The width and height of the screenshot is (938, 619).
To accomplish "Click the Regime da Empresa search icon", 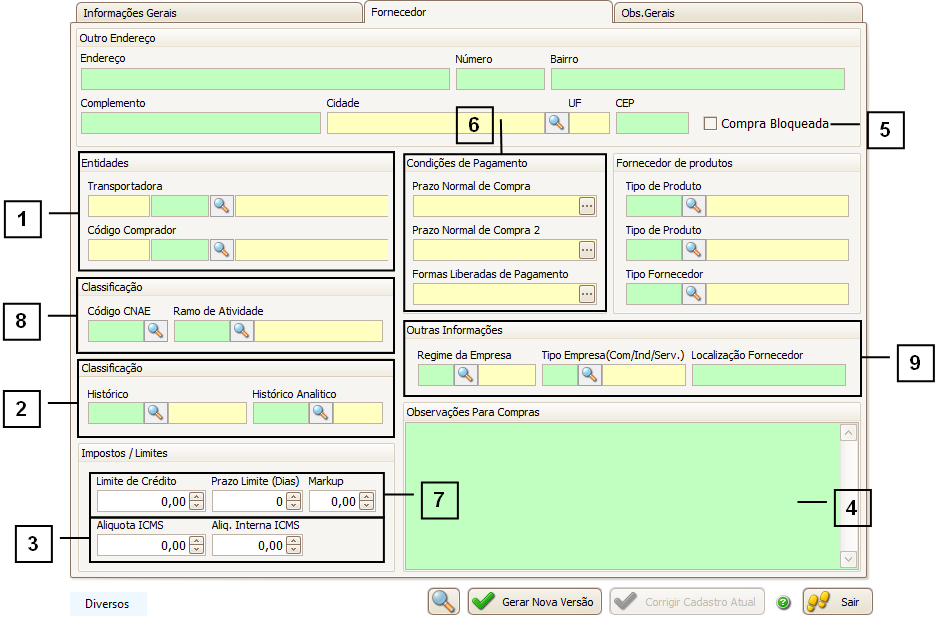I will pyautogui.click(x=466, y=375).
